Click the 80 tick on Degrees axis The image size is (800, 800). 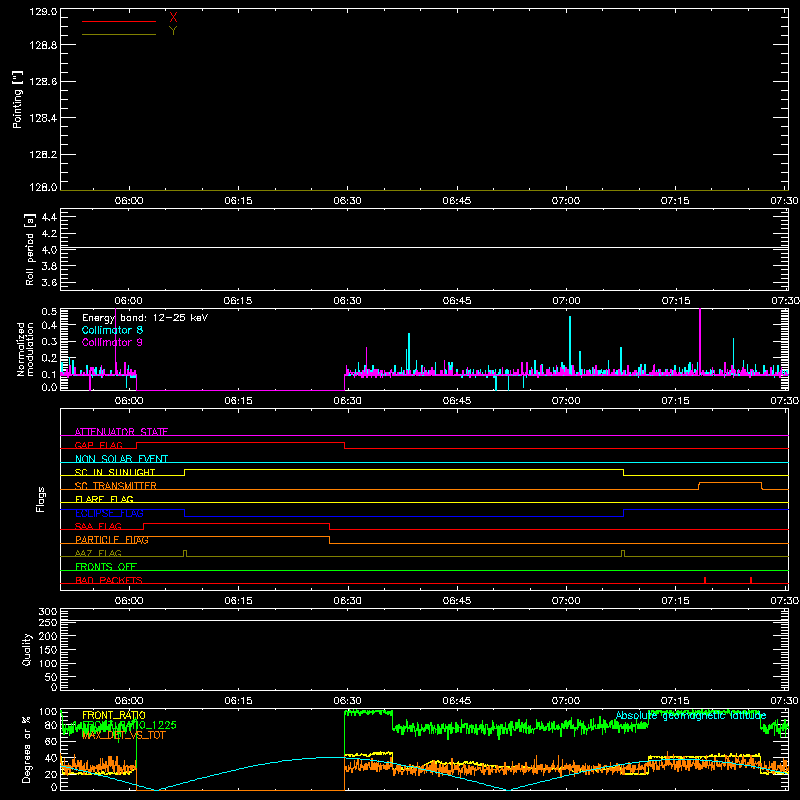coord(51,725)
